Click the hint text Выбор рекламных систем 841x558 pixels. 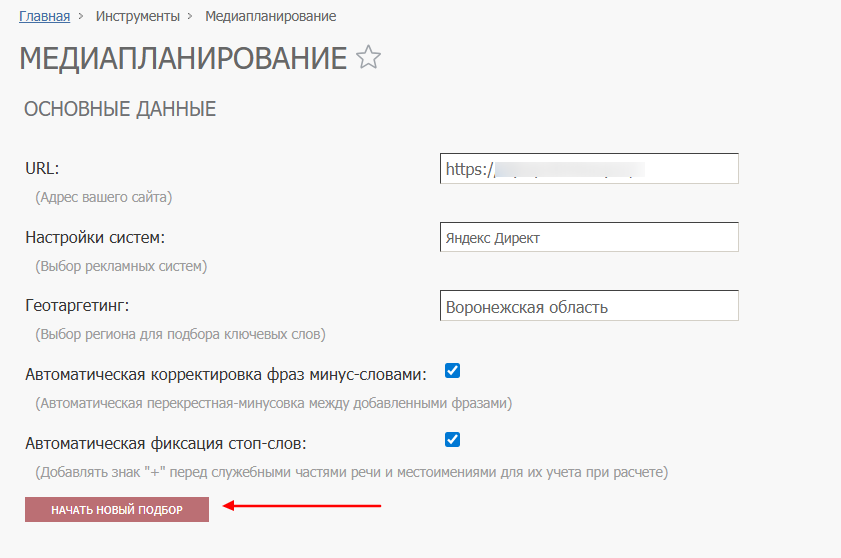(x=121, y=266)
